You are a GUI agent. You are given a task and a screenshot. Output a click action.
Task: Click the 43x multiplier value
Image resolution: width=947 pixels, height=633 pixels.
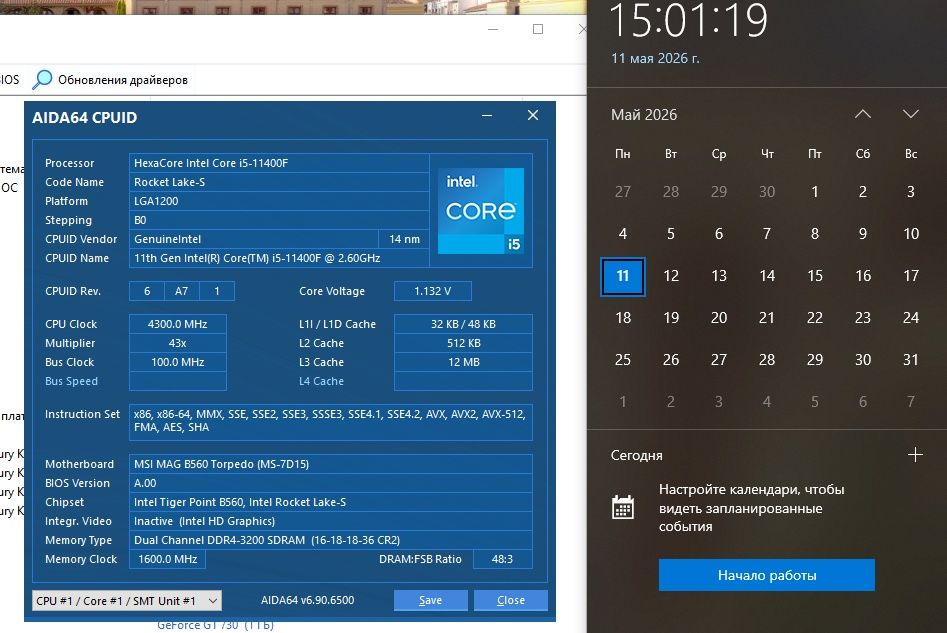pos(178,343)
